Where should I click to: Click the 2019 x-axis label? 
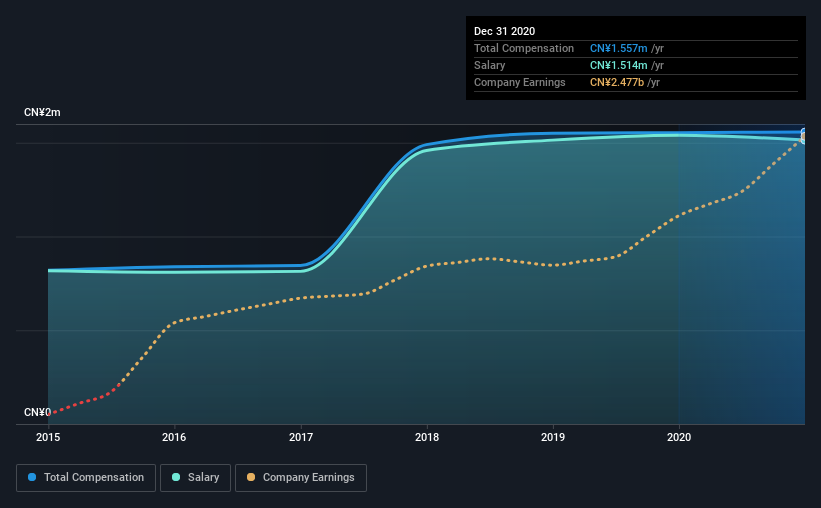tap(553, 437)
